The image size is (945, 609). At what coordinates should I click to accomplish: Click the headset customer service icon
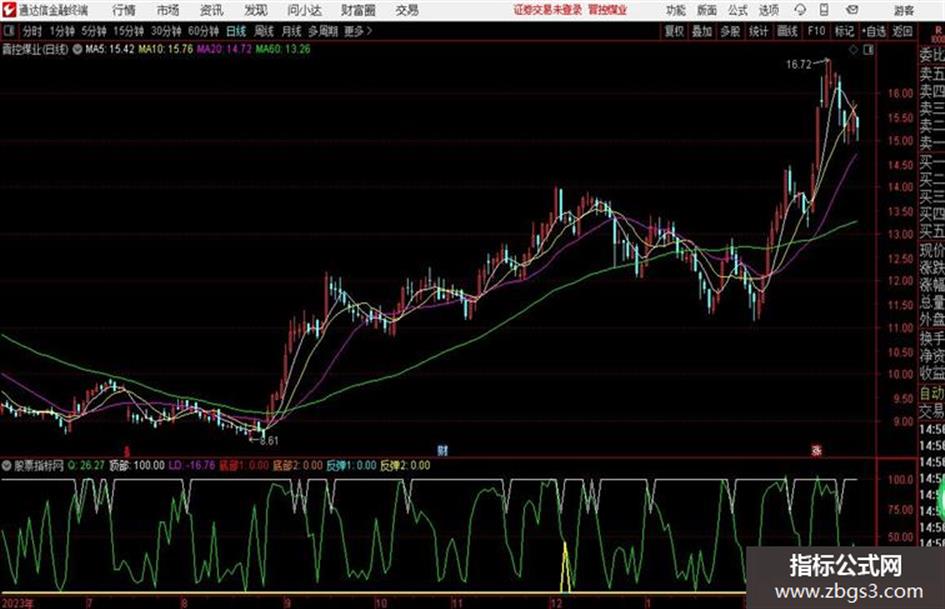pos(800,10)
